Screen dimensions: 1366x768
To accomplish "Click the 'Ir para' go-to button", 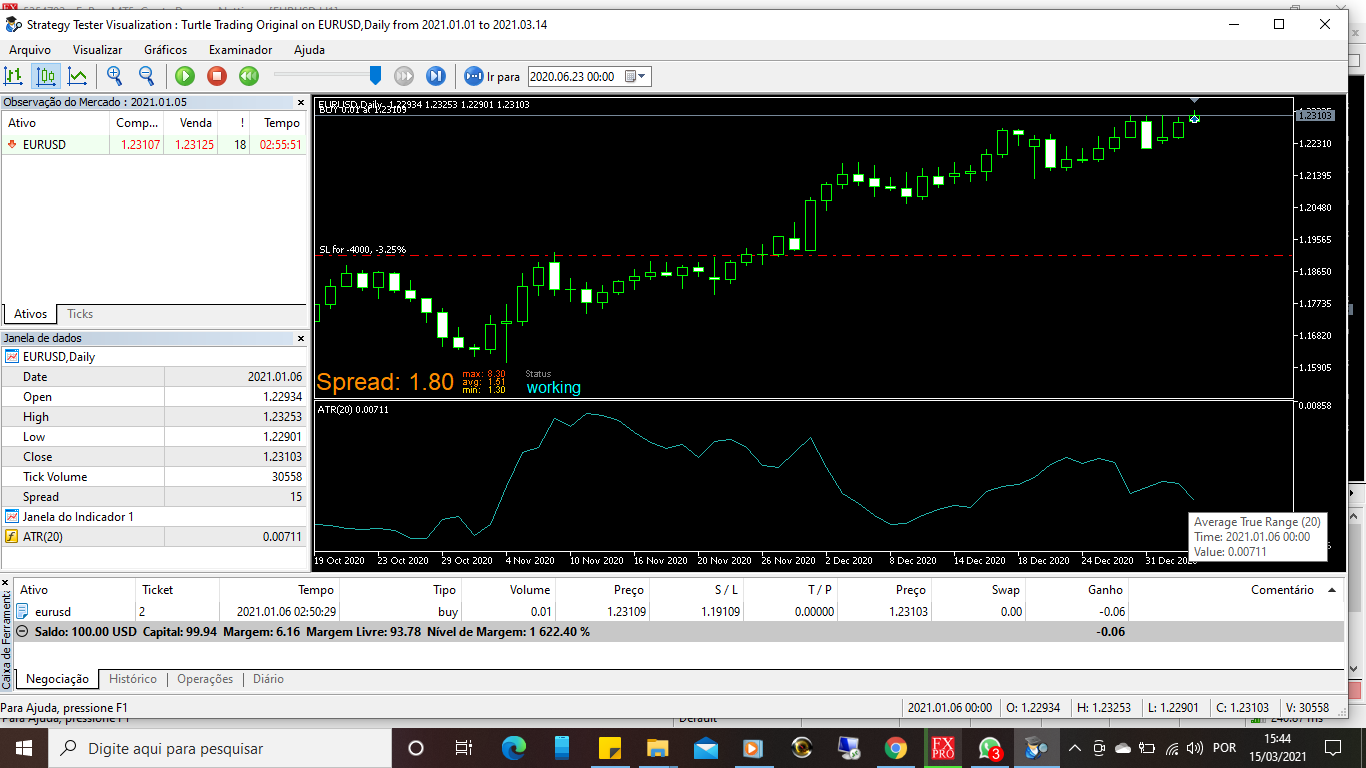I will click(492, 76).
